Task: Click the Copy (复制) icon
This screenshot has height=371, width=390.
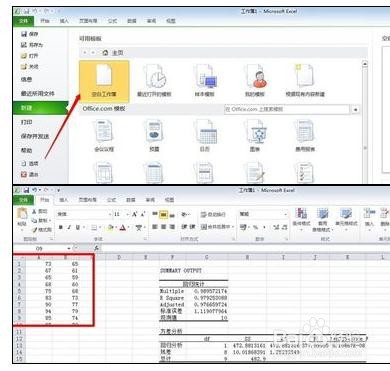Action: click(x=41, y=220)
